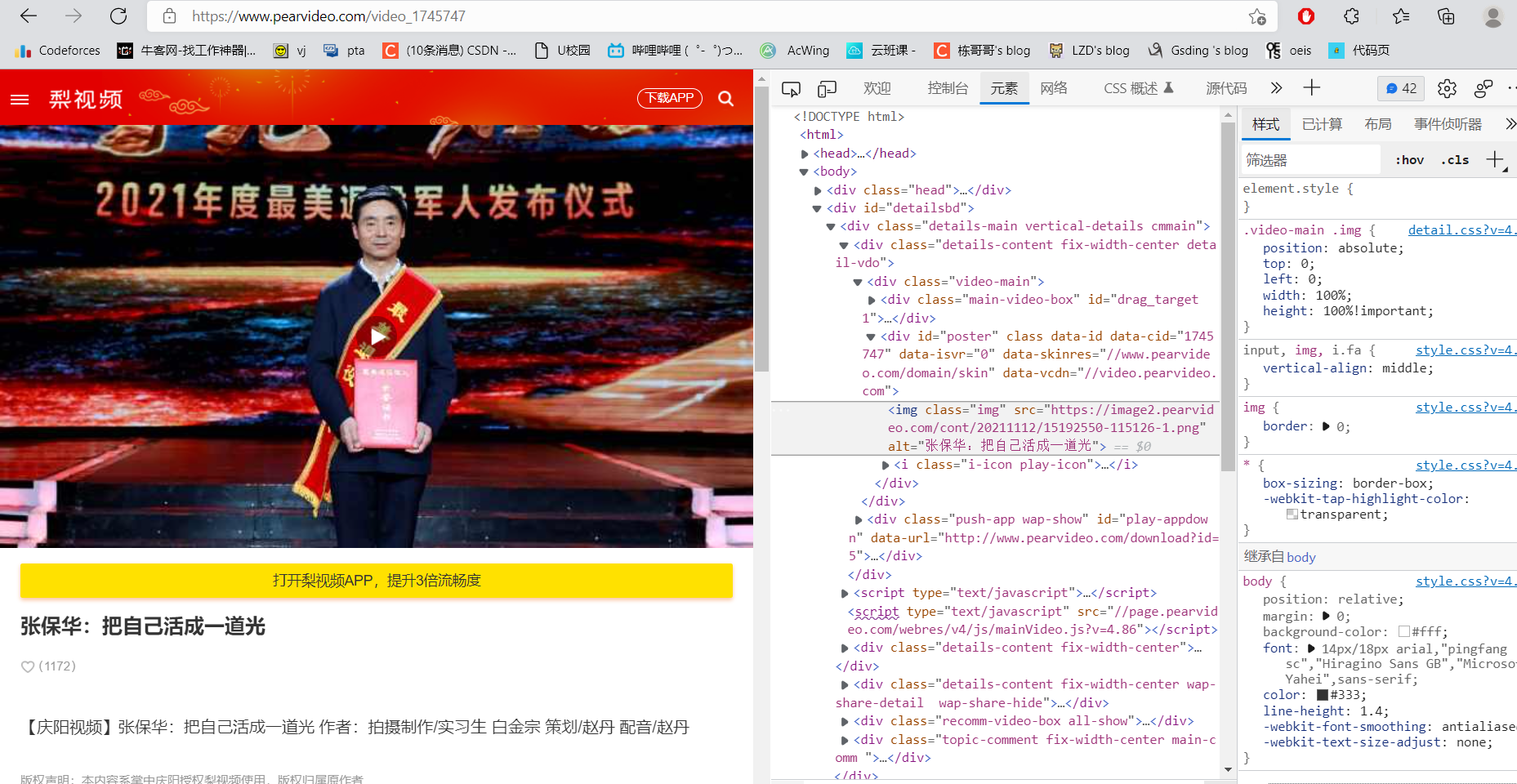1517x784 pixels.
Task: Open Codeforces bookmark
Action: (57, 51)
